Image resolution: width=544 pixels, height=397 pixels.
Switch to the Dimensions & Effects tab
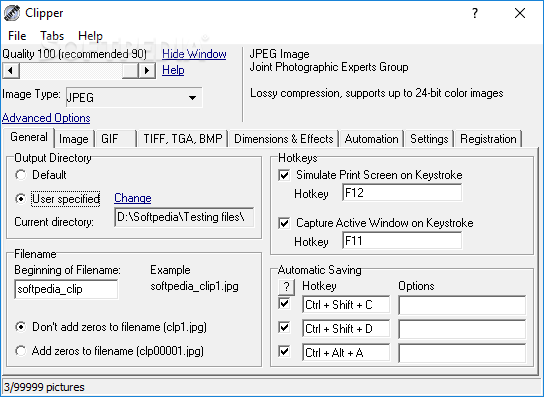pos(283,139)
